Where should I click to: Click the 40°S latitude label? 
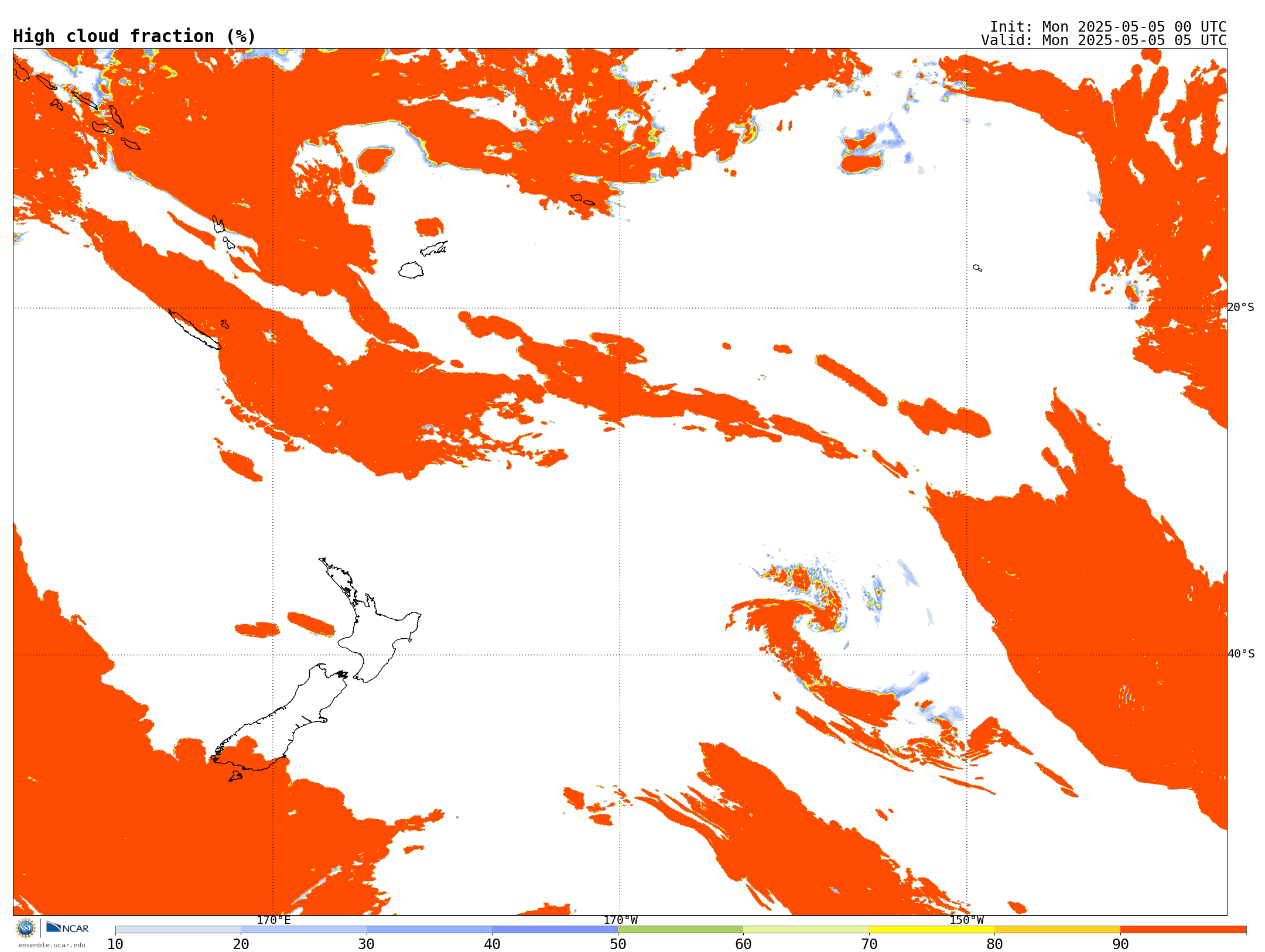(1240, 654)
